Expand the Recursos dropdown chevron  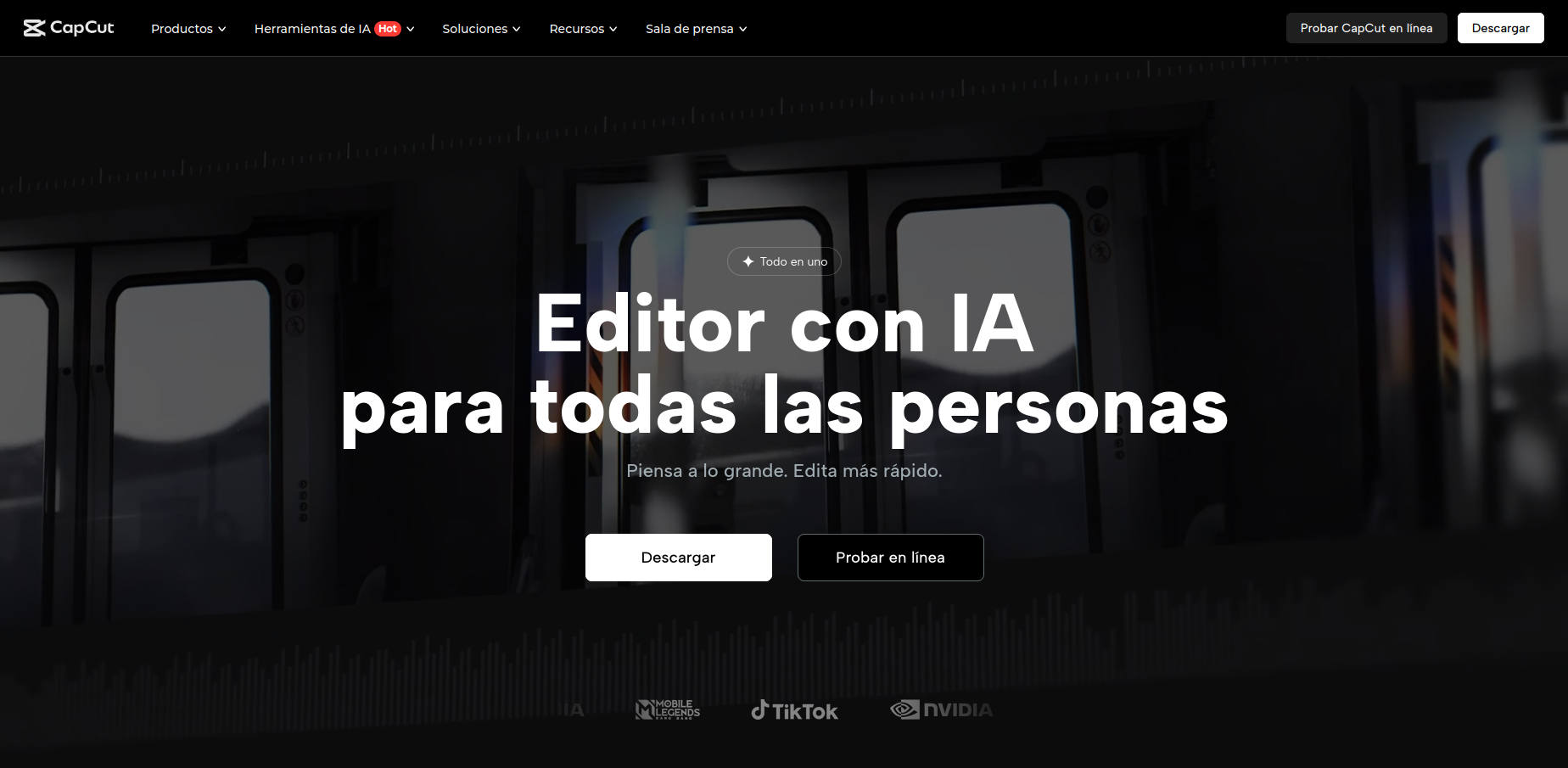(613, 29)
